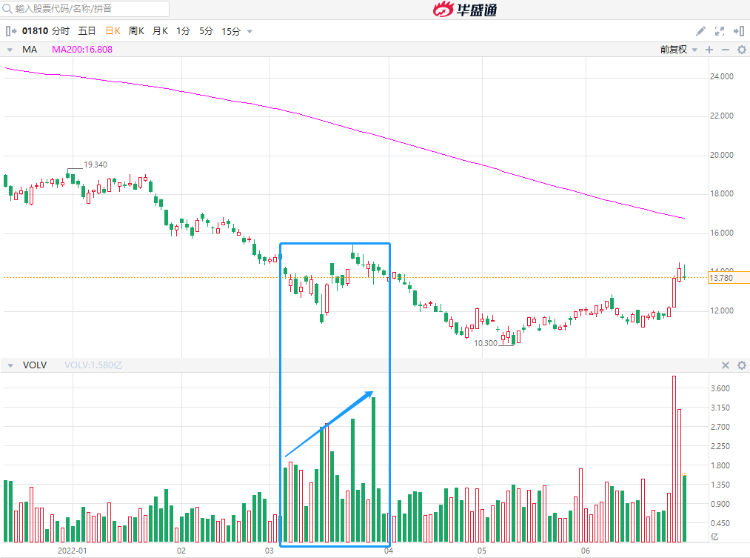Expand the MA indicator dropdown

(11, 49)
